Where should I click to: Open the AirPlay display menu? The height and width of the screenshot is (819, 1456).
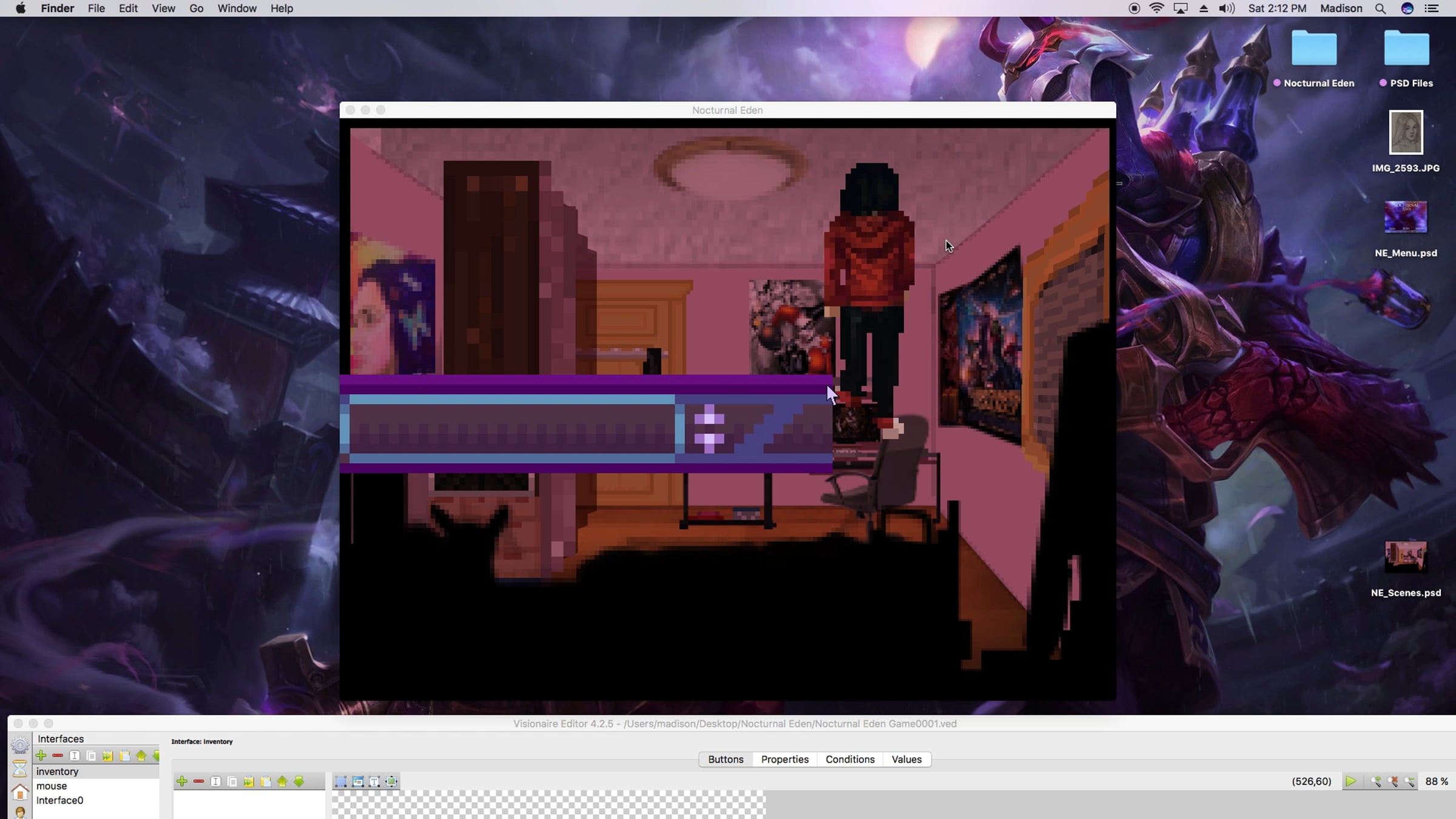[1181, 8]
